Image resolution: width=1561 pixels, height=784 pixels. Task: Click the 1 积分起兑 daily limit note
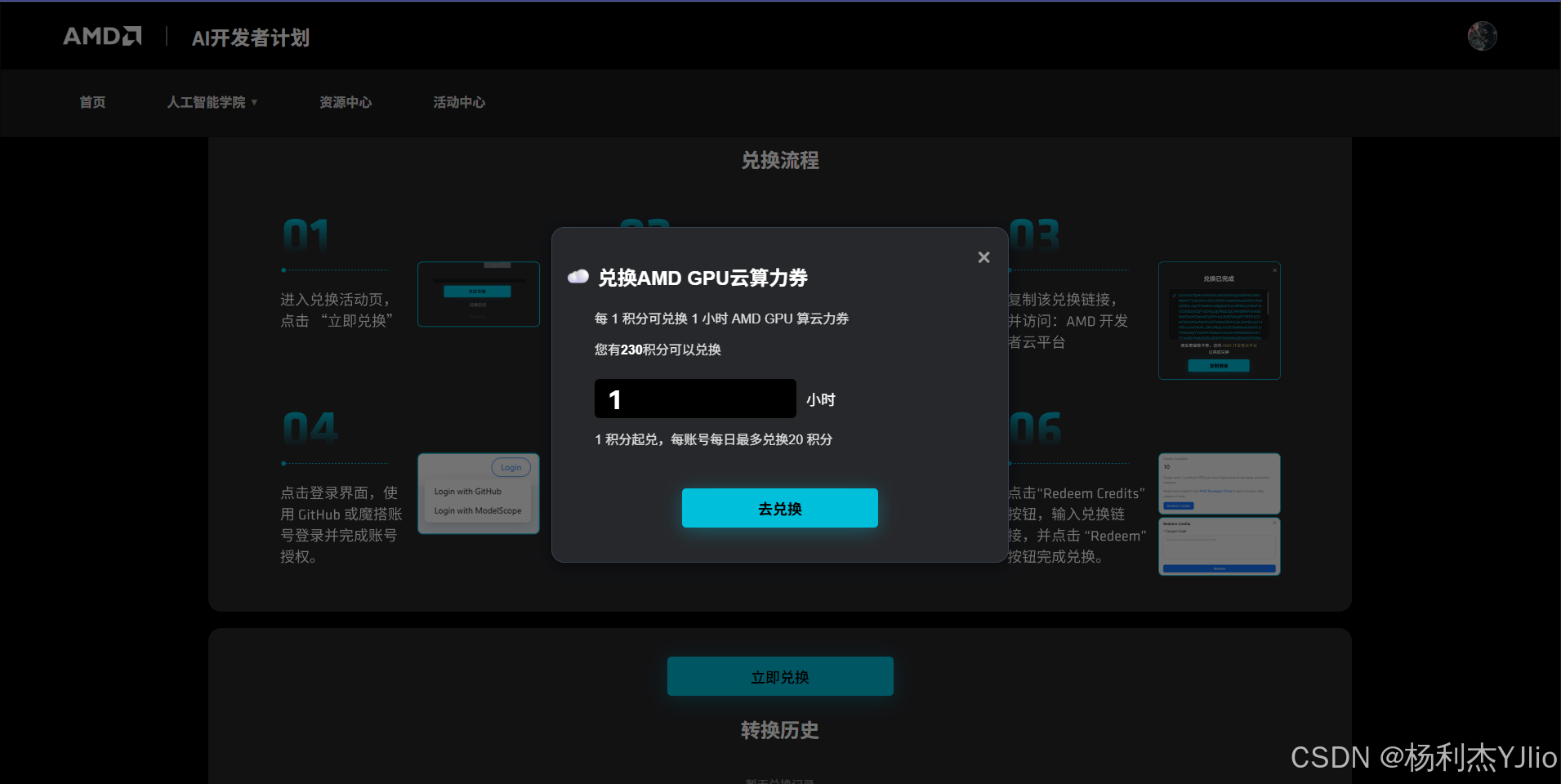tap(713, 439)
